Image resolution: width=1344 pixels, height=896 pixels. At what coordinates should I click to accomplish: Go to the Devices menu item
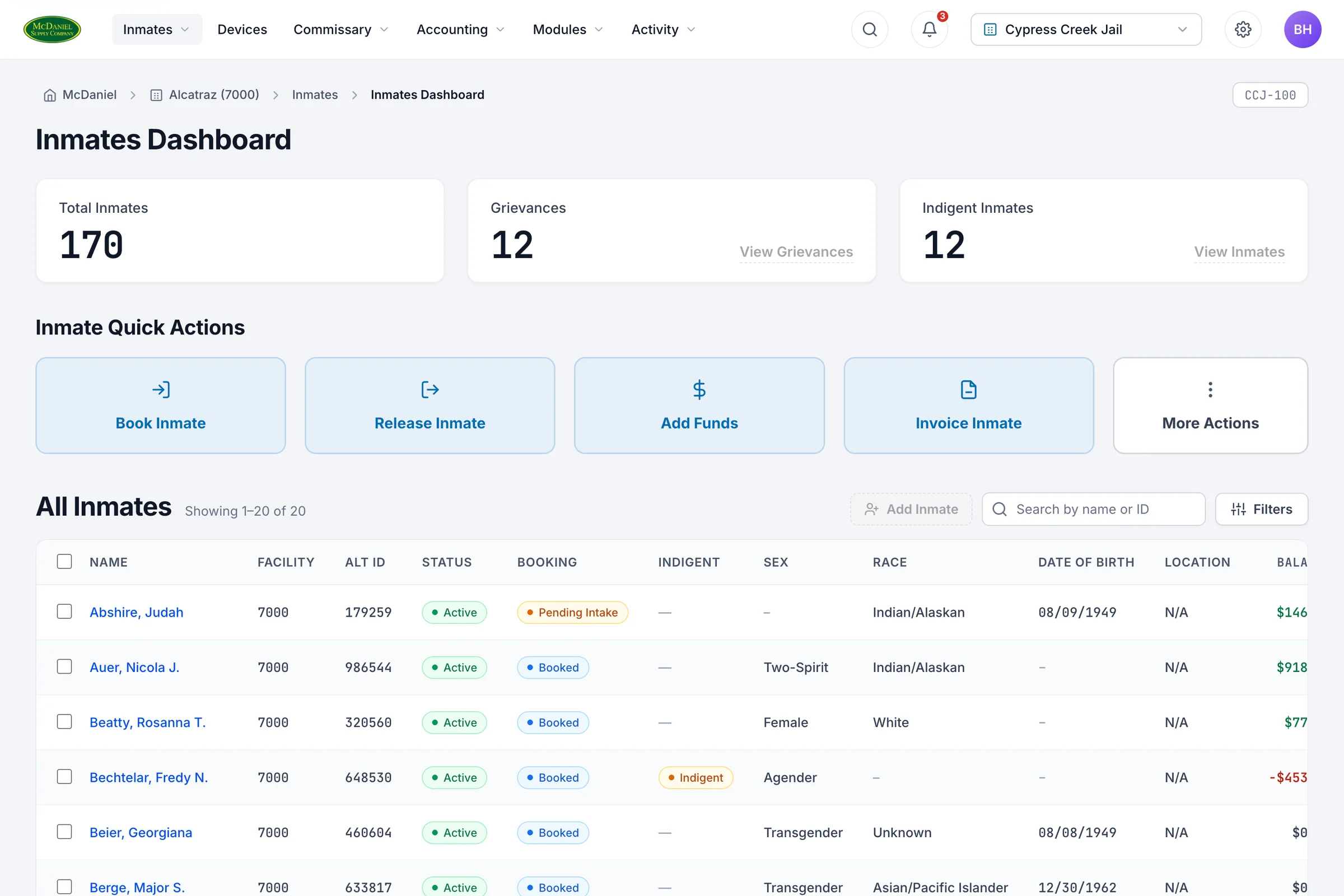point(242,29)
